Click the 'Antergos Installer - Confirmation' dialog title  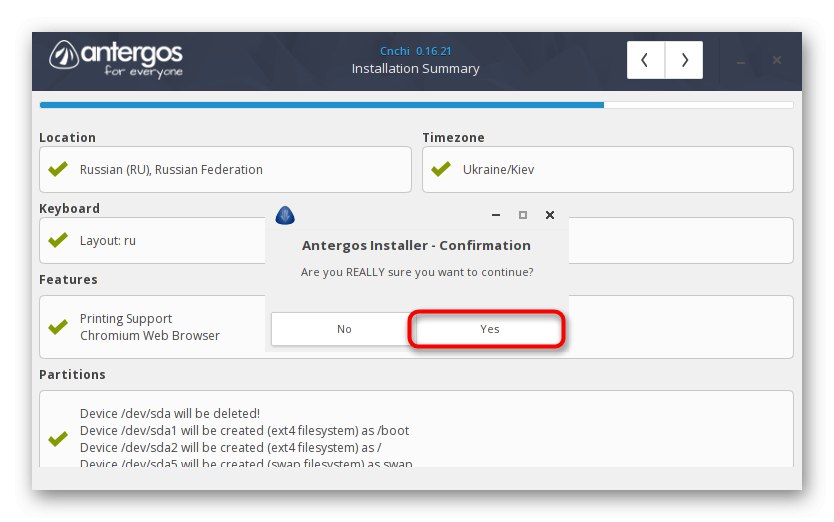pyautogui.click(x=416, y=245)
